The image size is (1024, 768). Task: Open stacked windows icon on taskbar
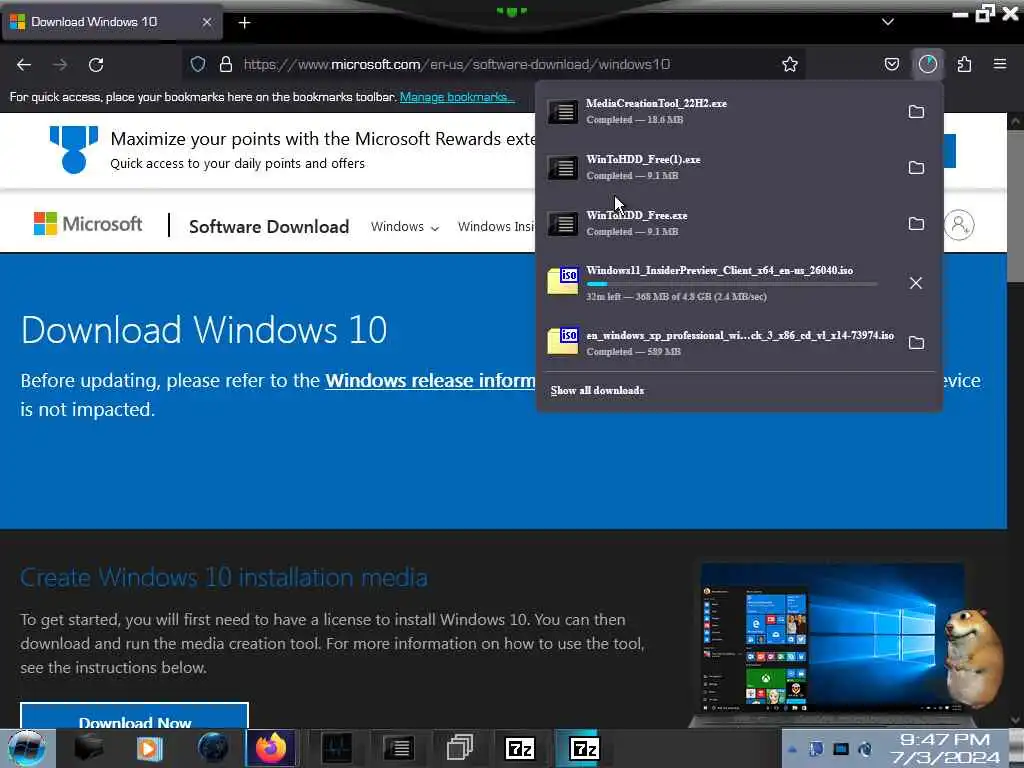click(x=460, y=748)
